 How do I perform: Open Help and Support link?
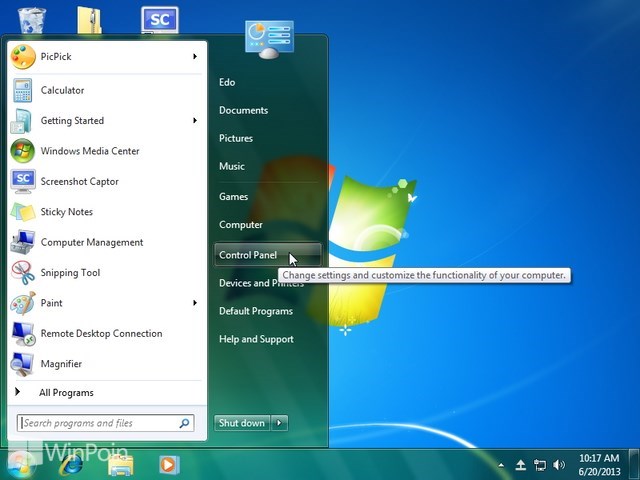(256, 339)
